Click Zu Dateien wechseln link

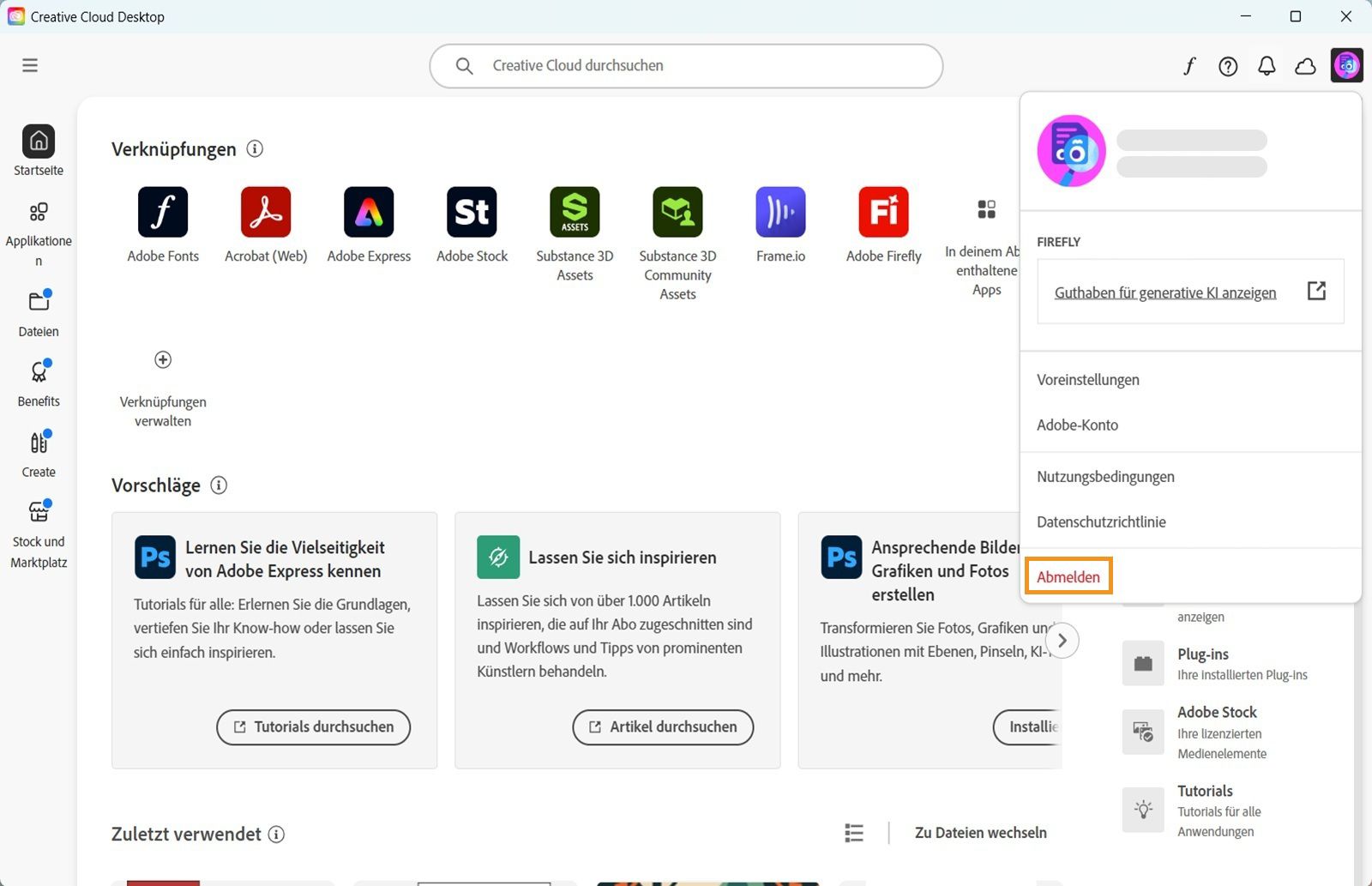(x=980, y=833)
